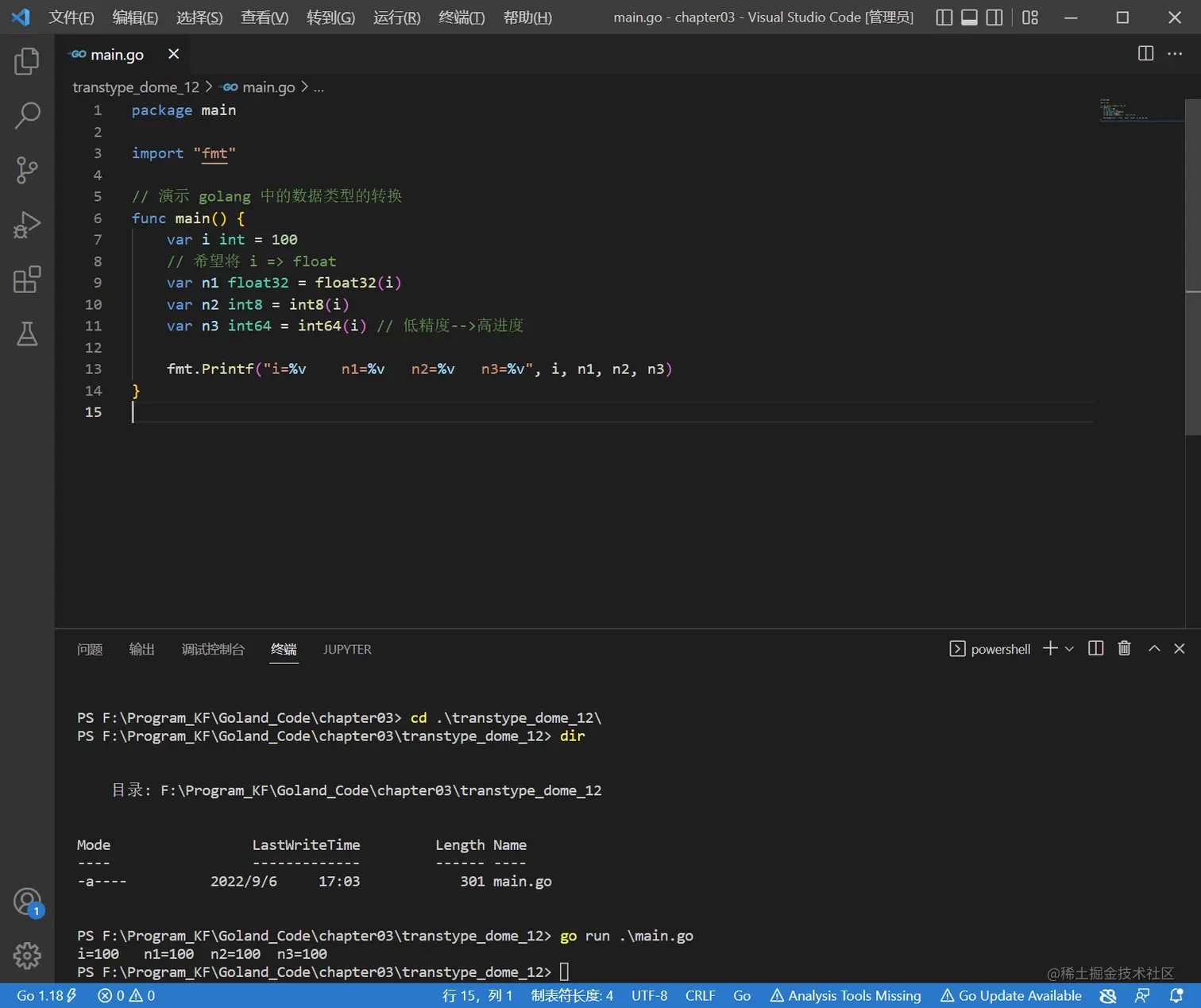Click VS Code logo in title bar
Screen dimensions: 1201x1008
[x=21, y=17]
